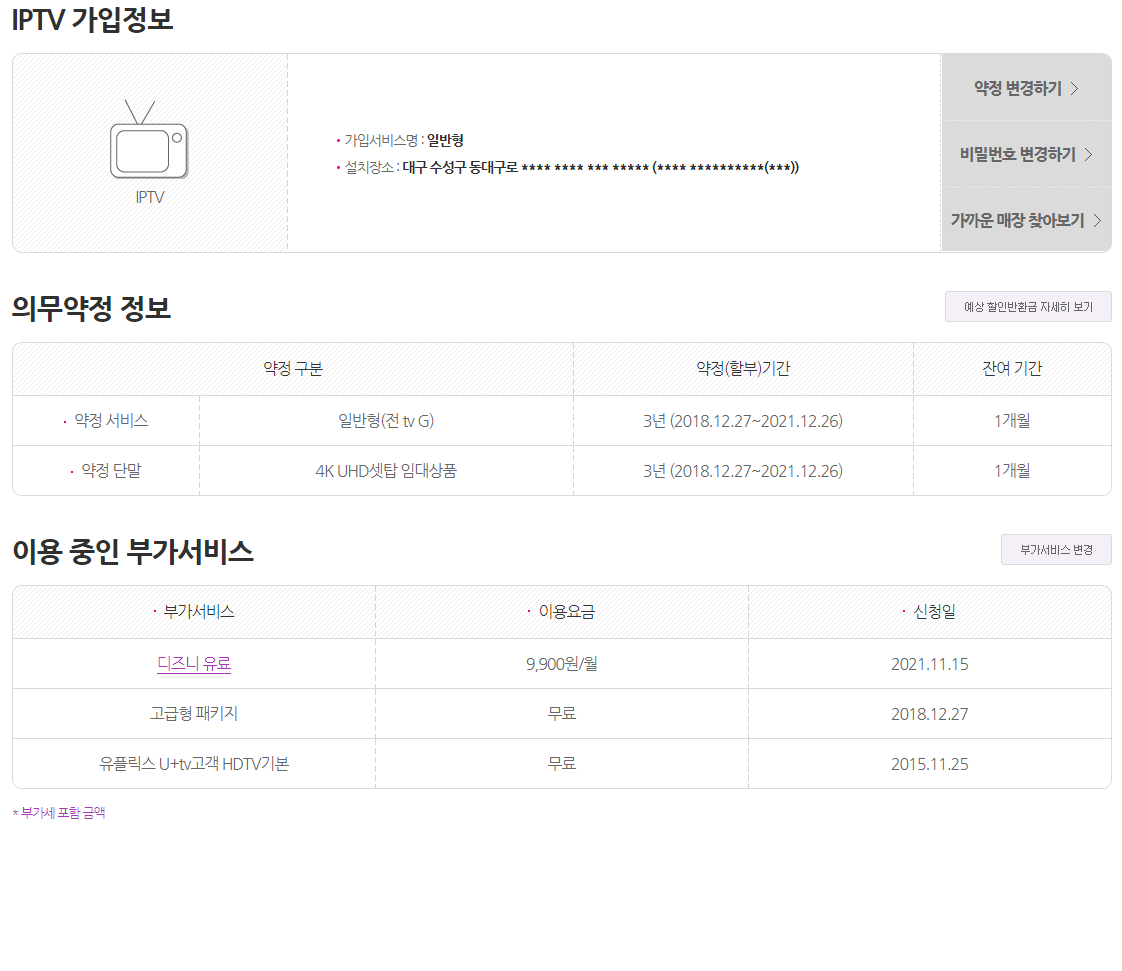Open the 디즈니 유료 service link

click(192, 663)
